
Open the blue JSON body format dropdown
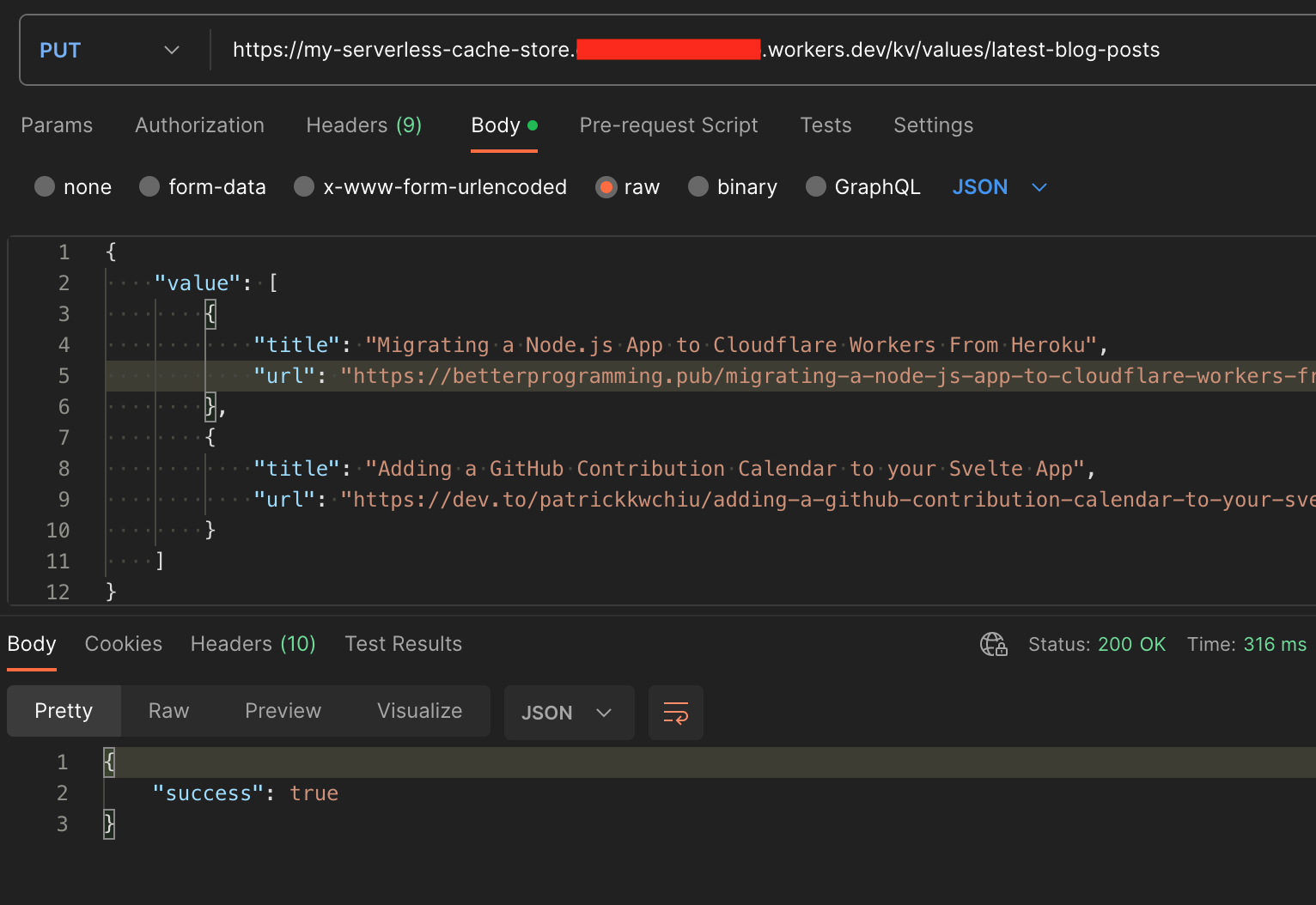pyautogui.click(x=999, y=187)
